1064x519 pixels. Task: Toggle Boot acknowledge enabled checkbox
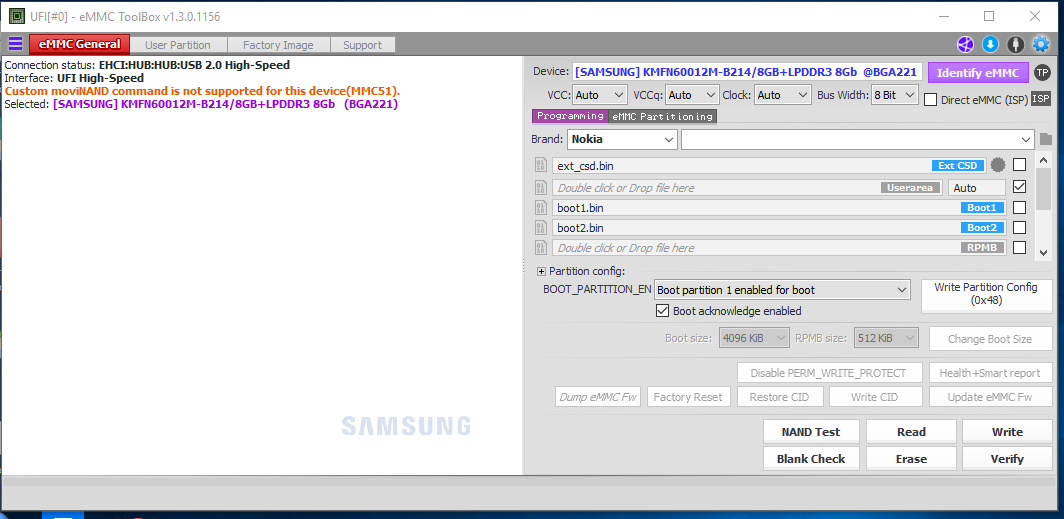[x=662, y=311]
